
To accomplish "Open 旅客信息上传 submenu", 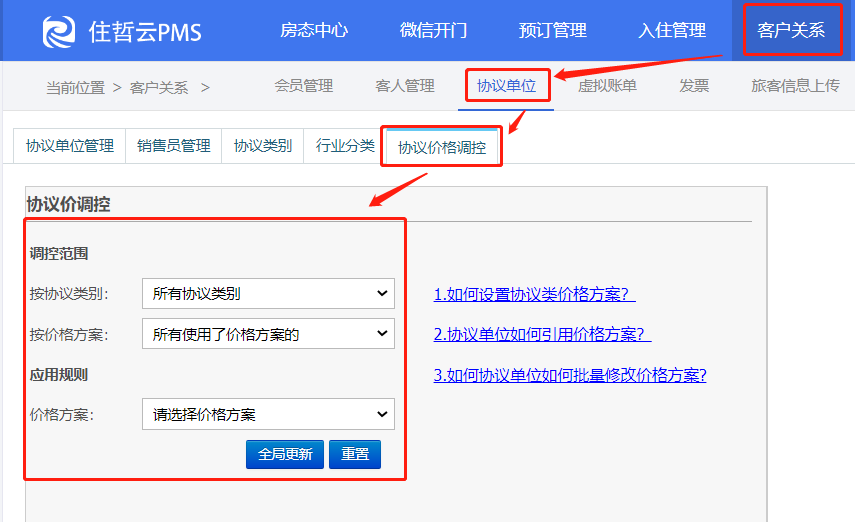I will tap(795, 86).
